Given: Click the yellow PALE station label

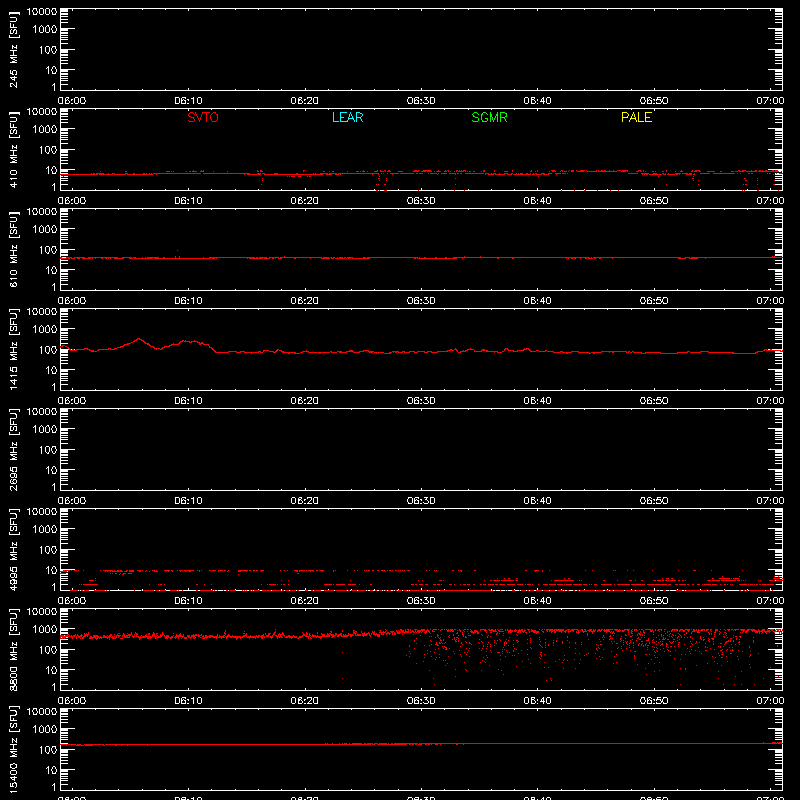Looking at the screenshot, I should [636, 117].
